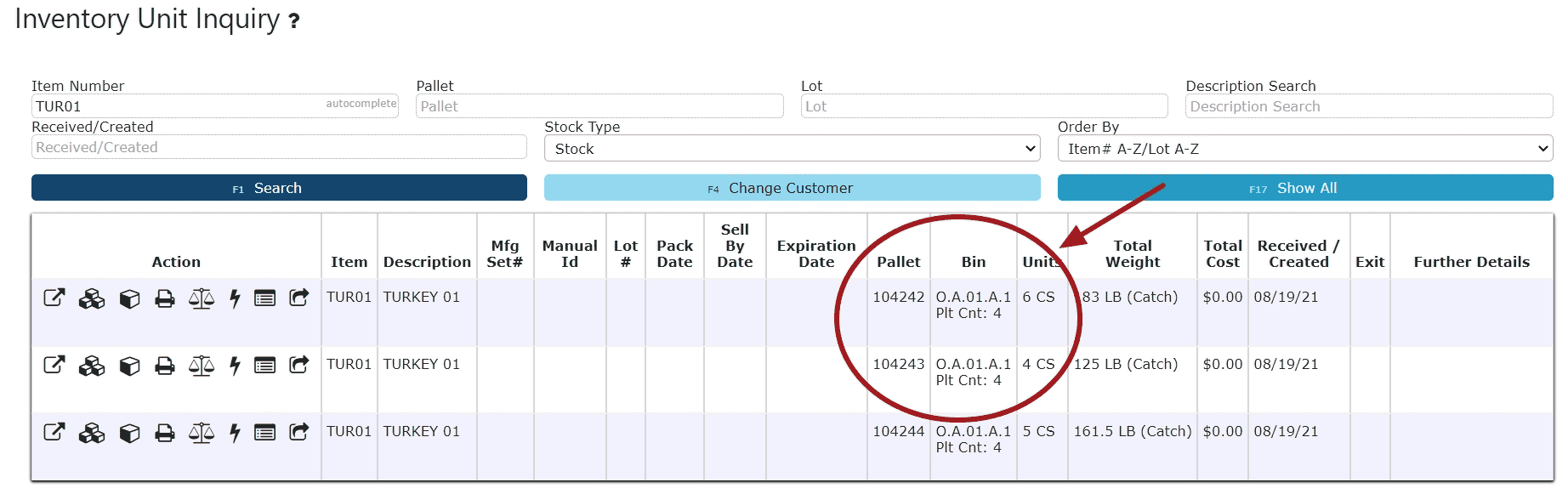Click the Search button
Image resolution: width=1568 pixels, height=494 pixels.
pyautogui.click(x=279, y=188)
